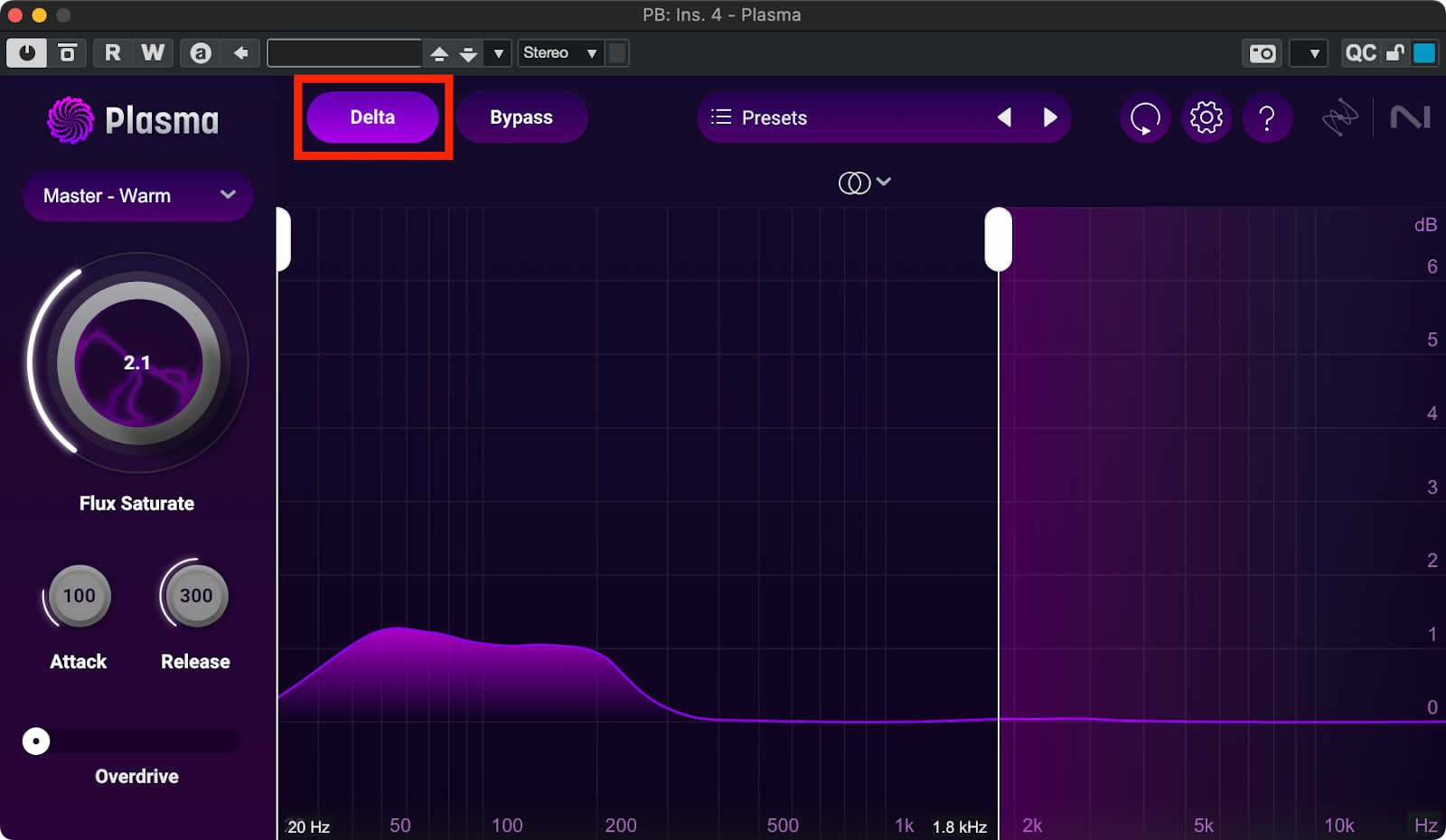Expand the stereo channel link mode chevron
The height and width of the screenshot is (840, 1446).
click(884, 182)
